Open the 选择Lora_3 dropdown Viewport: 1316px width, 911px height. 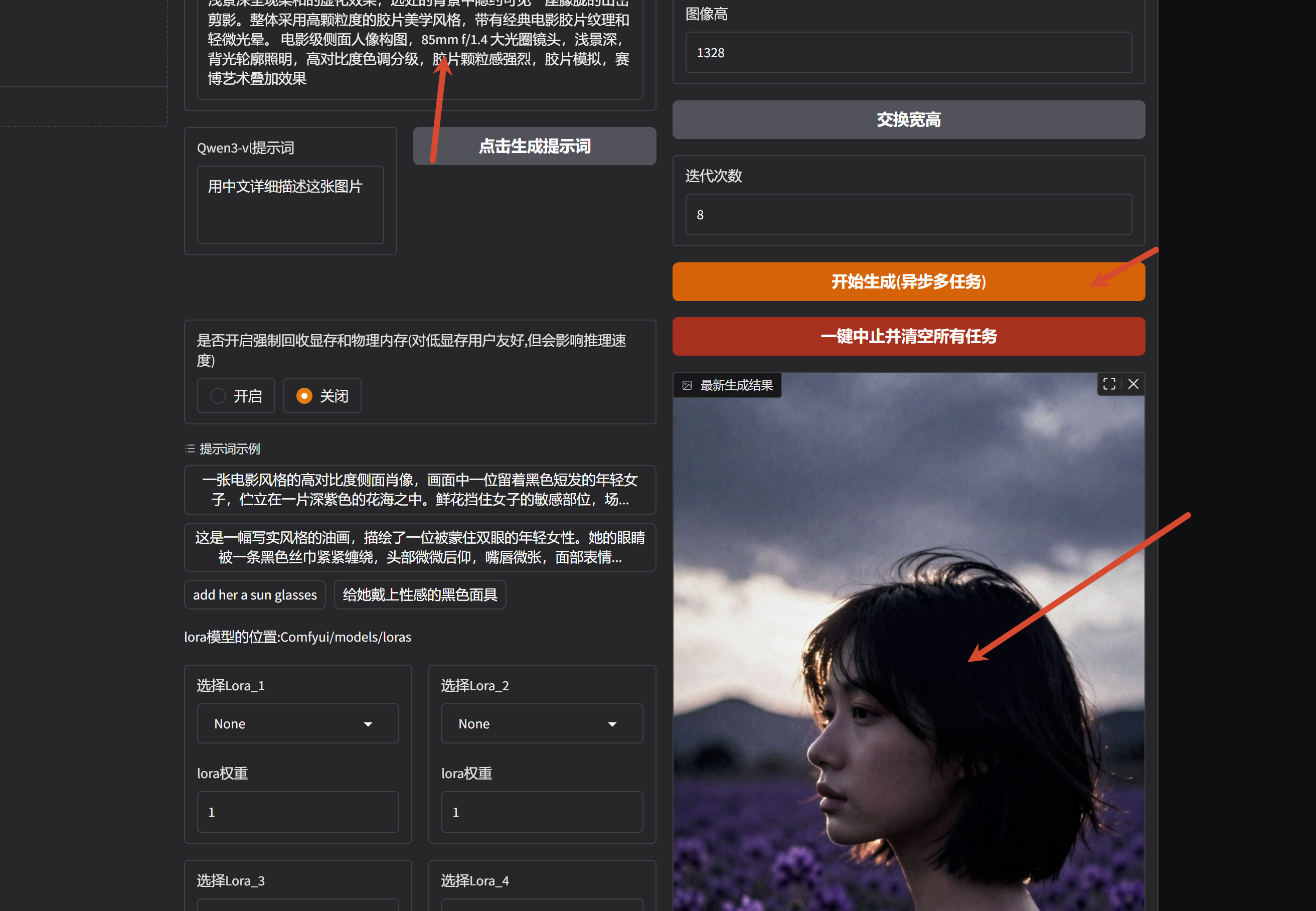pyautogui.click(x=298, y=904)
